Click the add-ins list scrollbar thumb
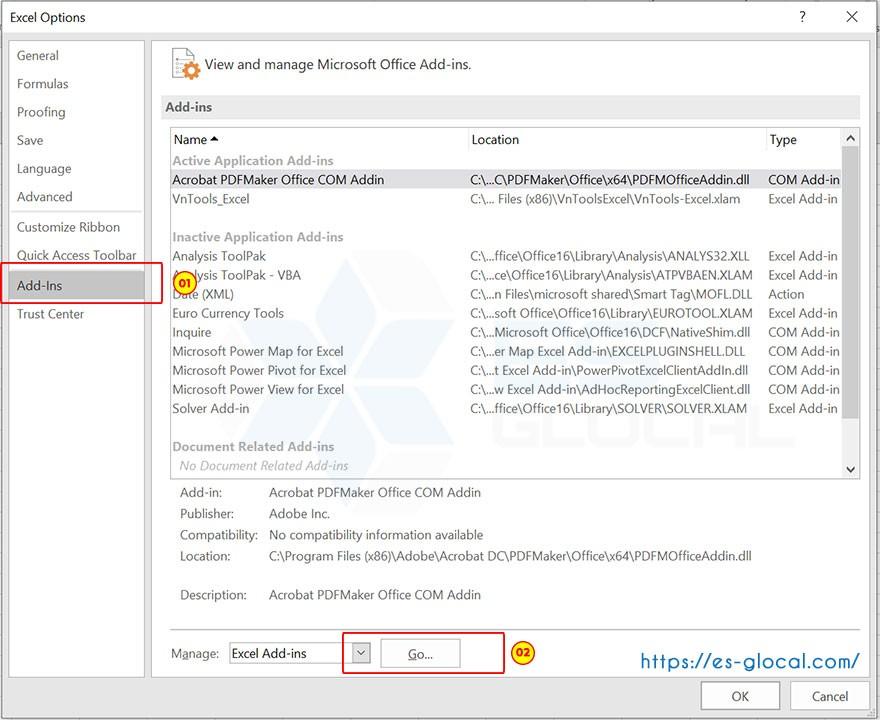This screenshot has height=720, width=880. click(850, 283)
